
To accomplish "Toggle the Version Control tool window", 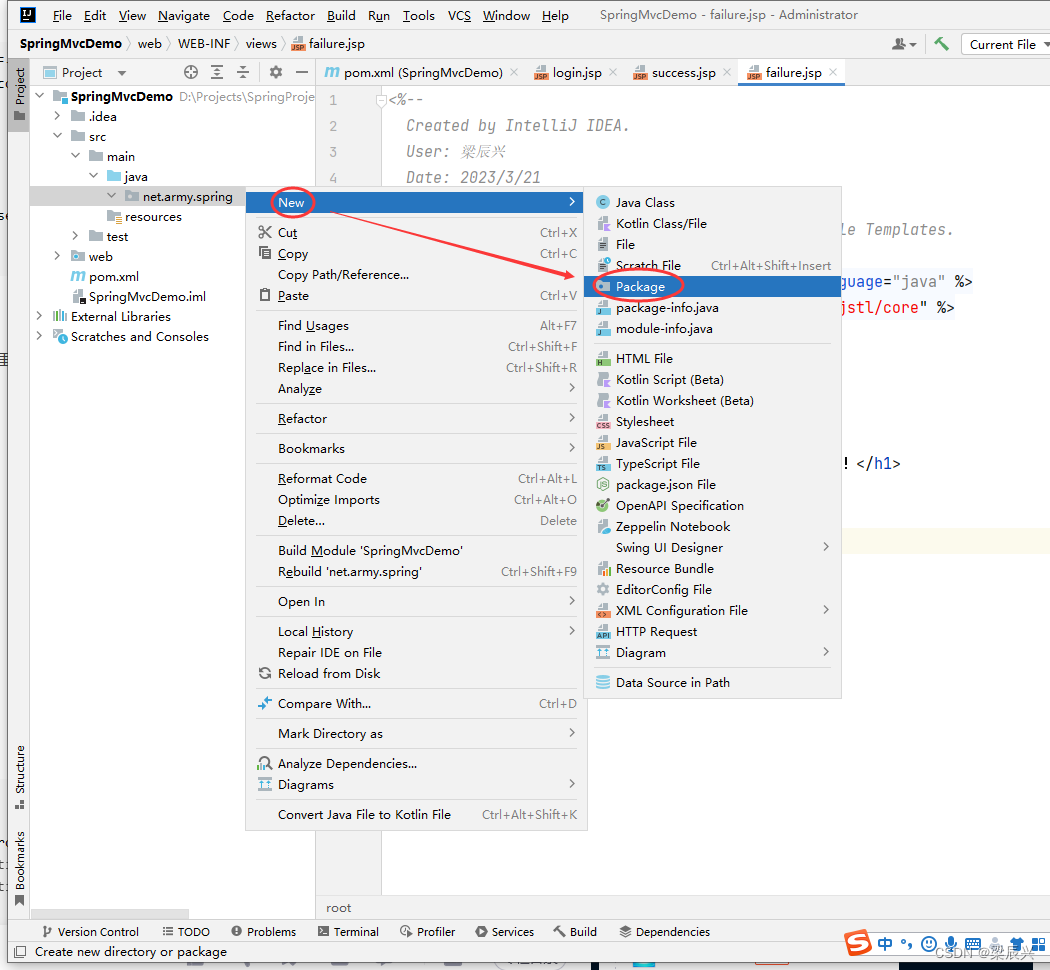I will tap(90, 931).
